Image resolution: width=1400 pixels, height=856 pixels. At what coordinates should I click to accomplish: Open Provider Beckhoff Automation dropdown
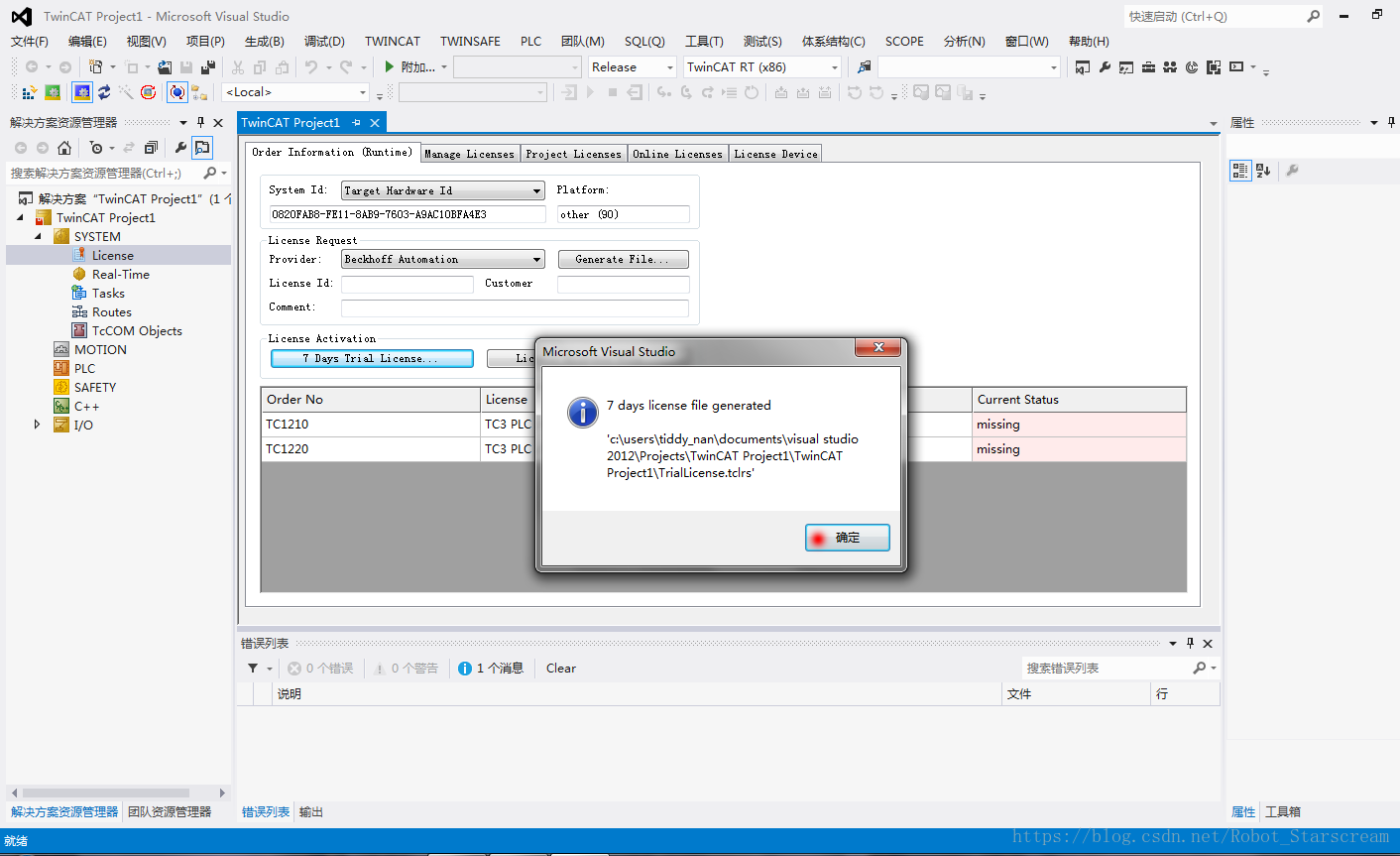[536, 259]
